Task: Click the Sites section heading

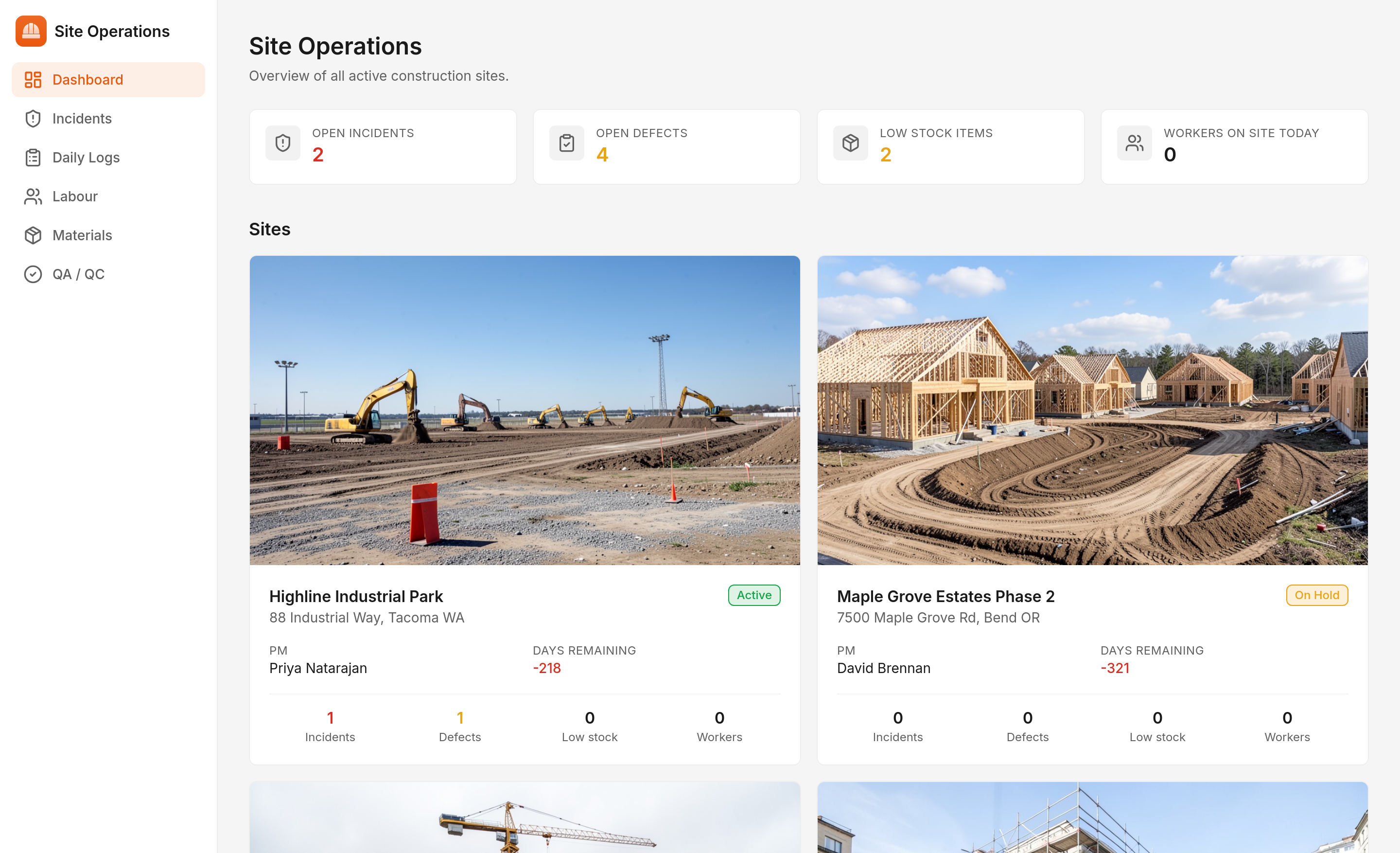Action: (x=269, y=229)
